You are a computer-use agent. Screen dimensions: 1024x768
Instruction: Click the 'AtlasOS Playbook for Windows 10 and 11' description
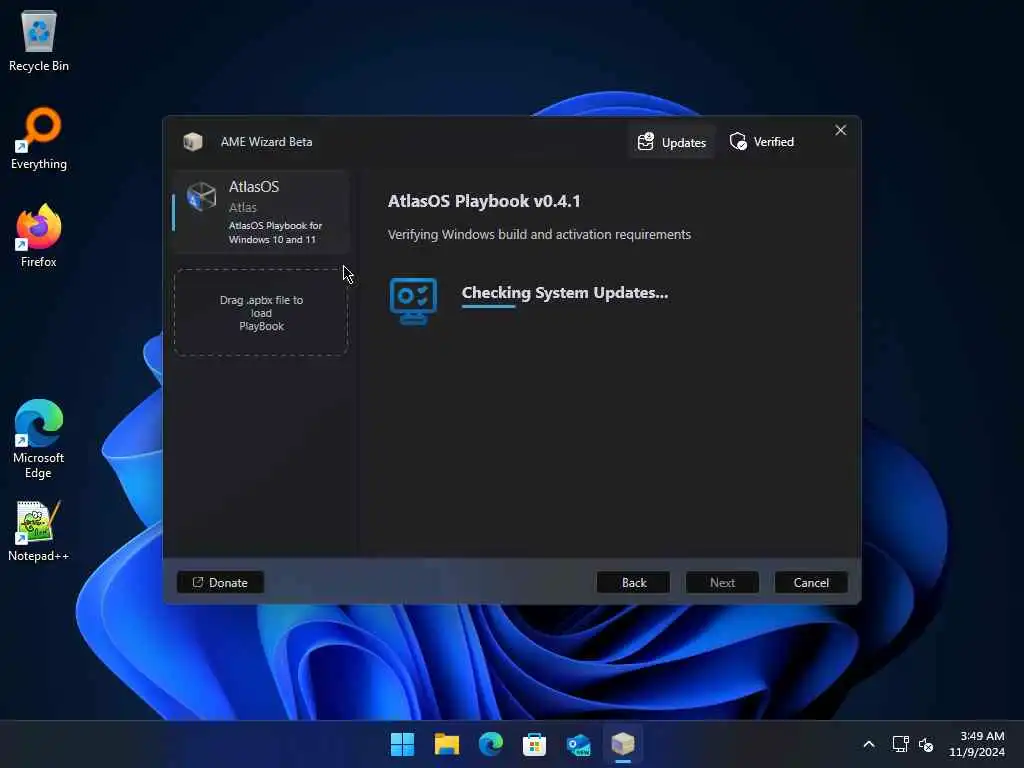point(276,232)
